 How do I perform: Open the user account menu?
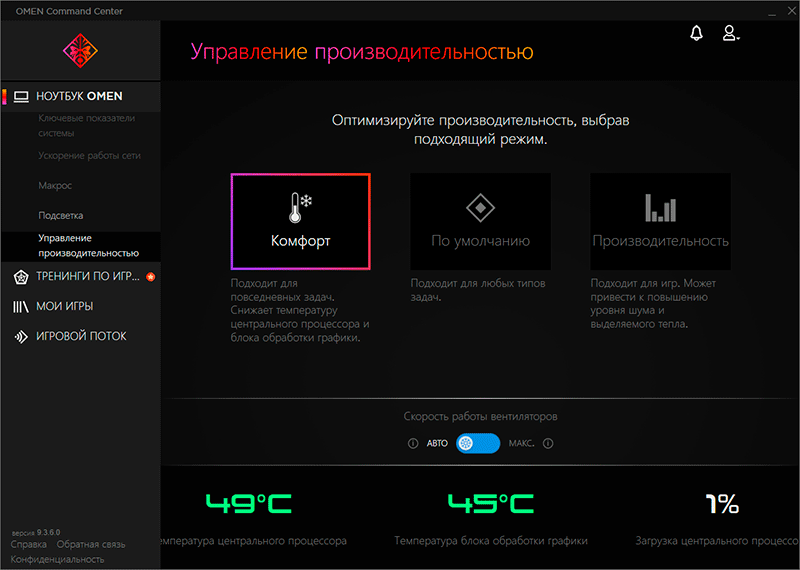[731, 33]
